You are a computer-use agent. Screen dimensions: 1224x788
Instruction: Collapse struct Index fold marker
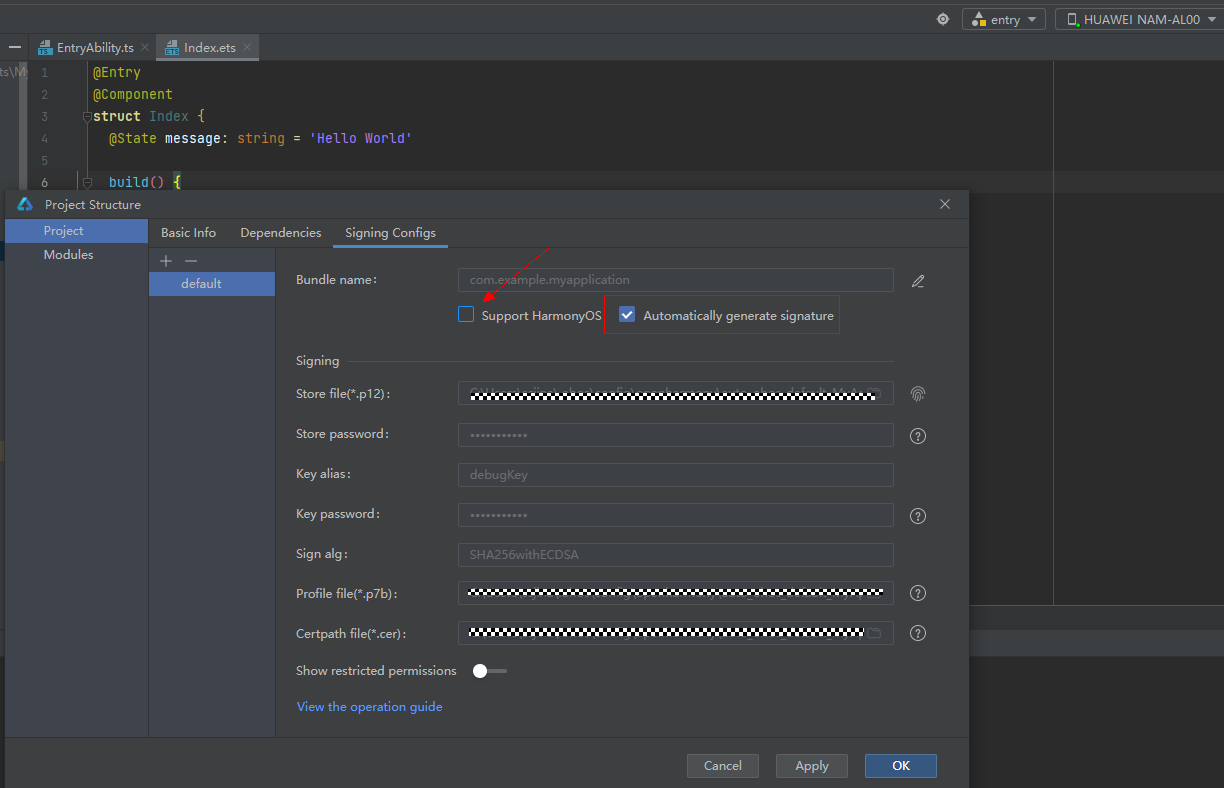pos(86,117)
